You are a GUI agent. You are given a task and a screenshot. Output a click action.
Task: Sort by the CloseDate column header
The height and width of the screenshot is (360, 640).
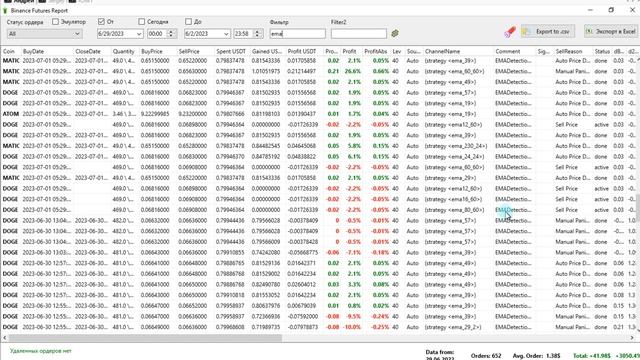pyautogui.click(x=88, y=51)
